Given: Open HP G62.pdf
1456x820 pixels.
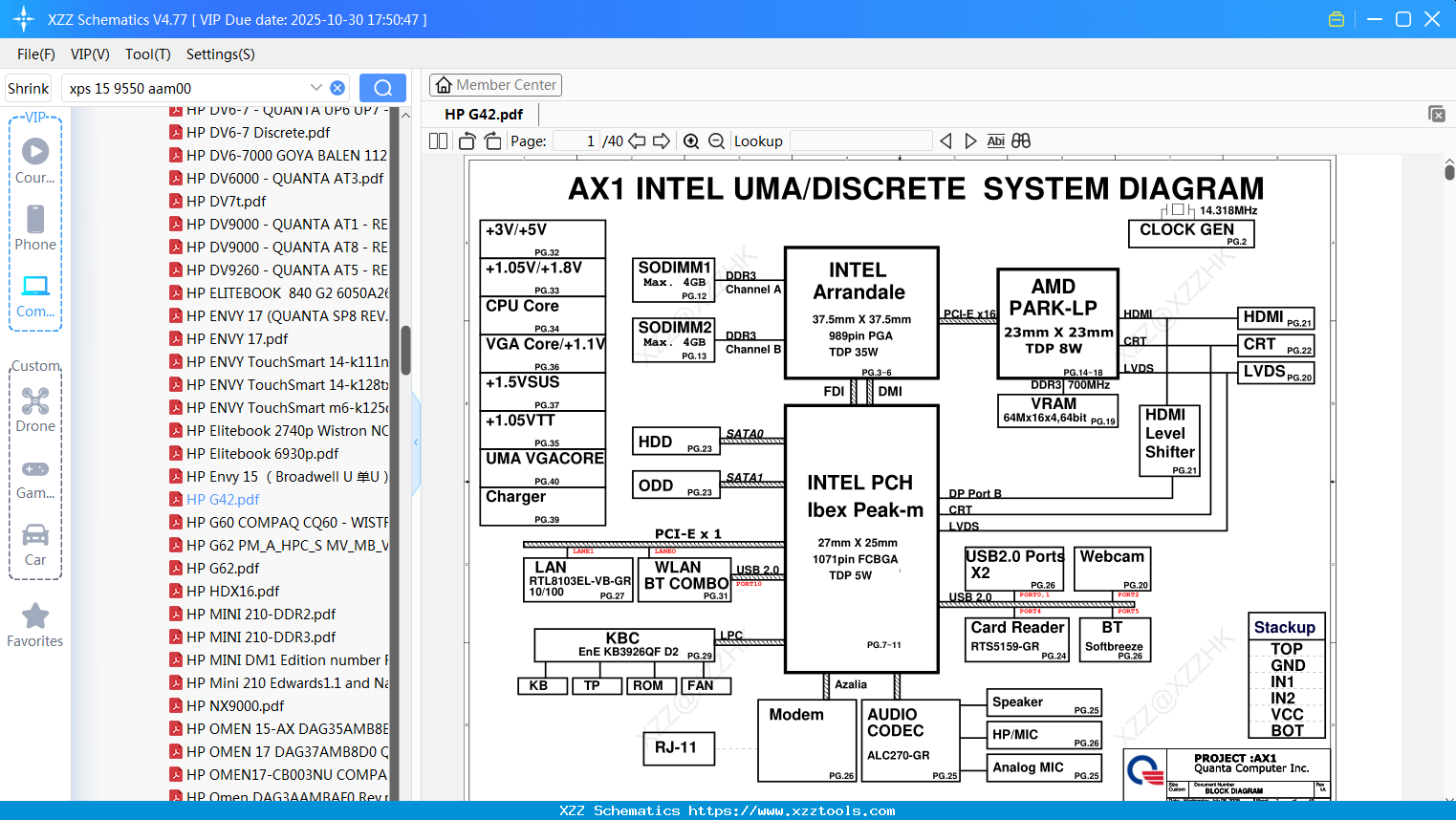Looking at the screenshot, I should [x=214, y=569].
